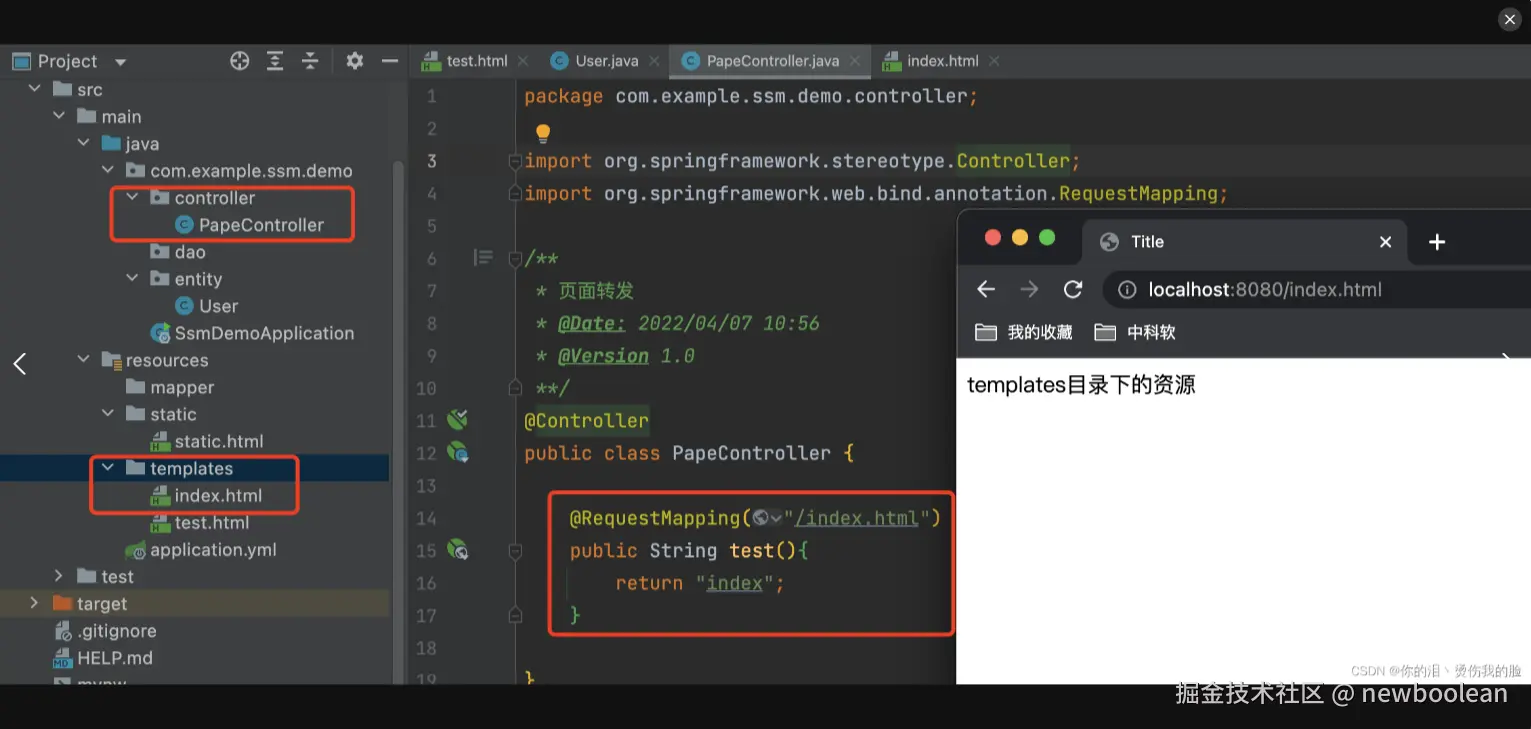Click the "index" return value link
This screenshot has height=729, width=1531.
[735, 583]
